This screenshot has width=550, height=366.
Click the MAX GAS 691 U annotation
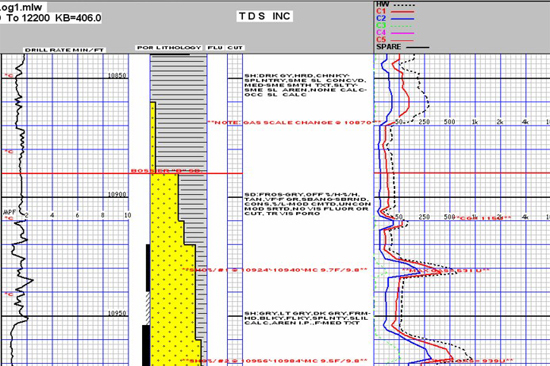coord(445,271)
